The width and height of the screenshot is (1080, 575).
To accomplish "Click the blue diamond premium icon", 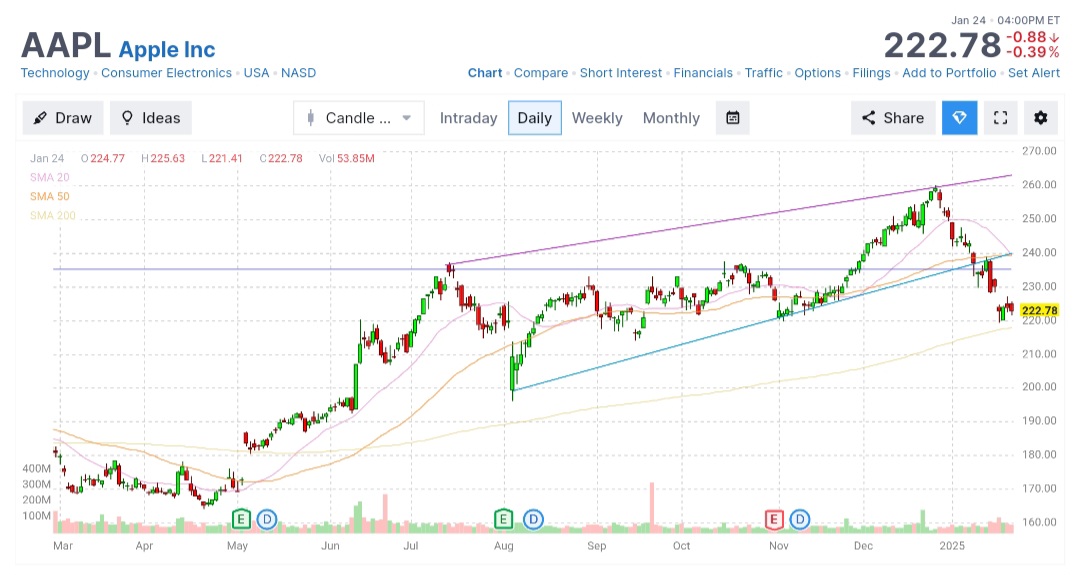I will tap(959, 118).
